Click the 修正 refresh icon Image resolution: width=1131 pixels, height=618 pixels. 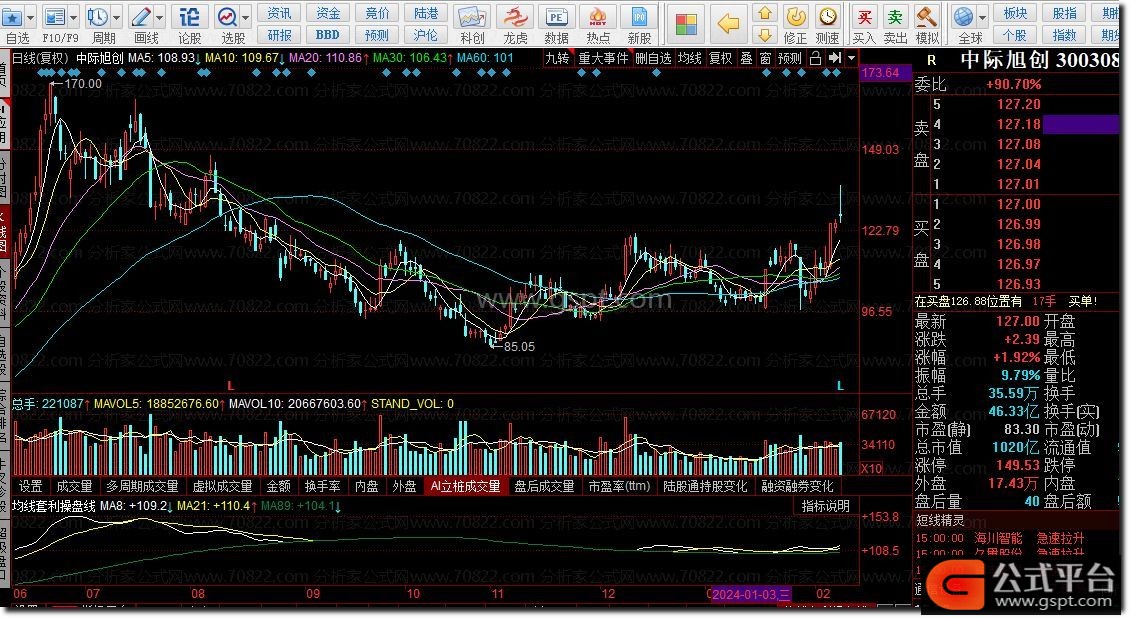click(x=796, y=17)
